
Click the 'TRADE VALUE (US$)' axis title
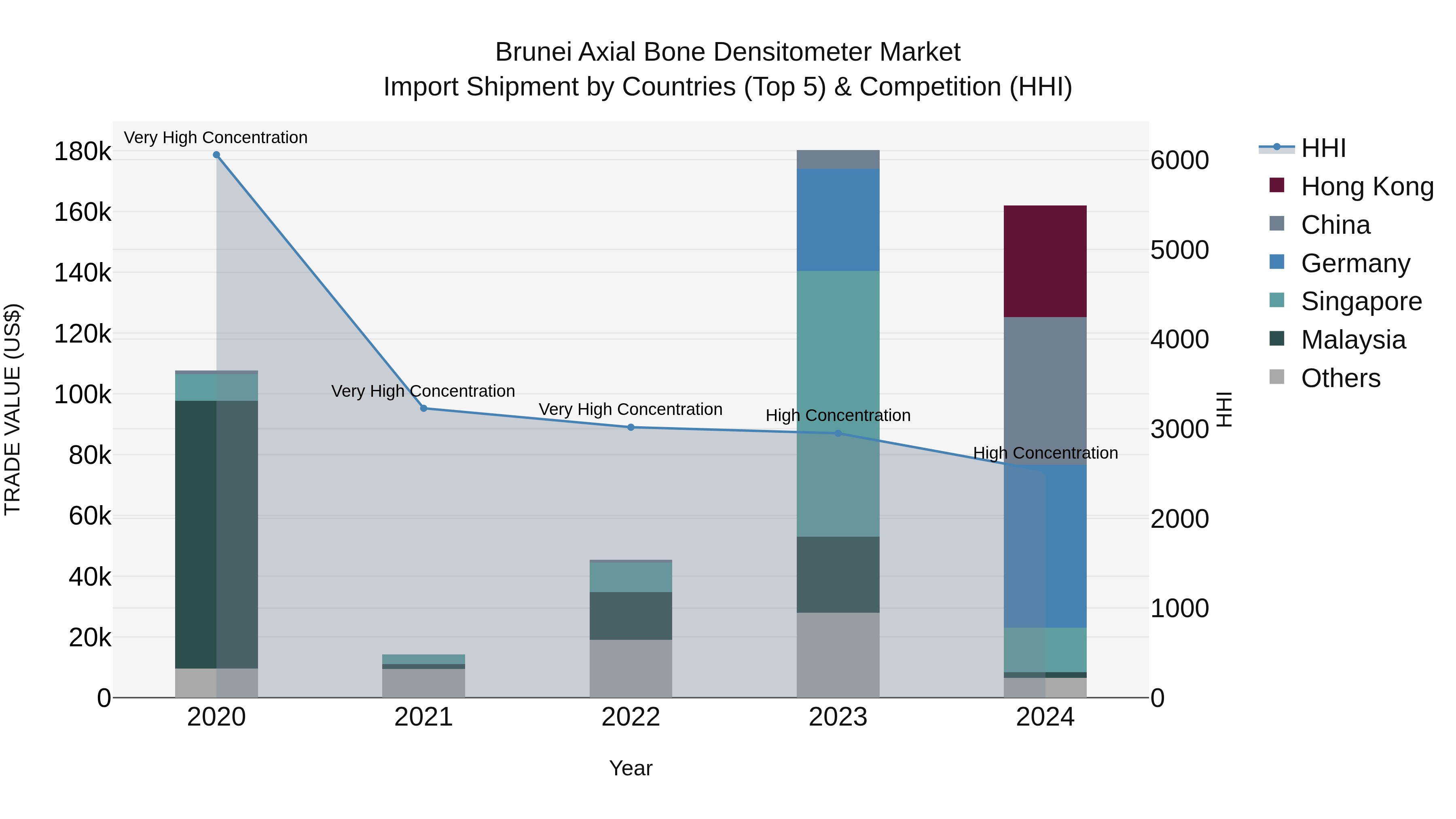[13, 409]
